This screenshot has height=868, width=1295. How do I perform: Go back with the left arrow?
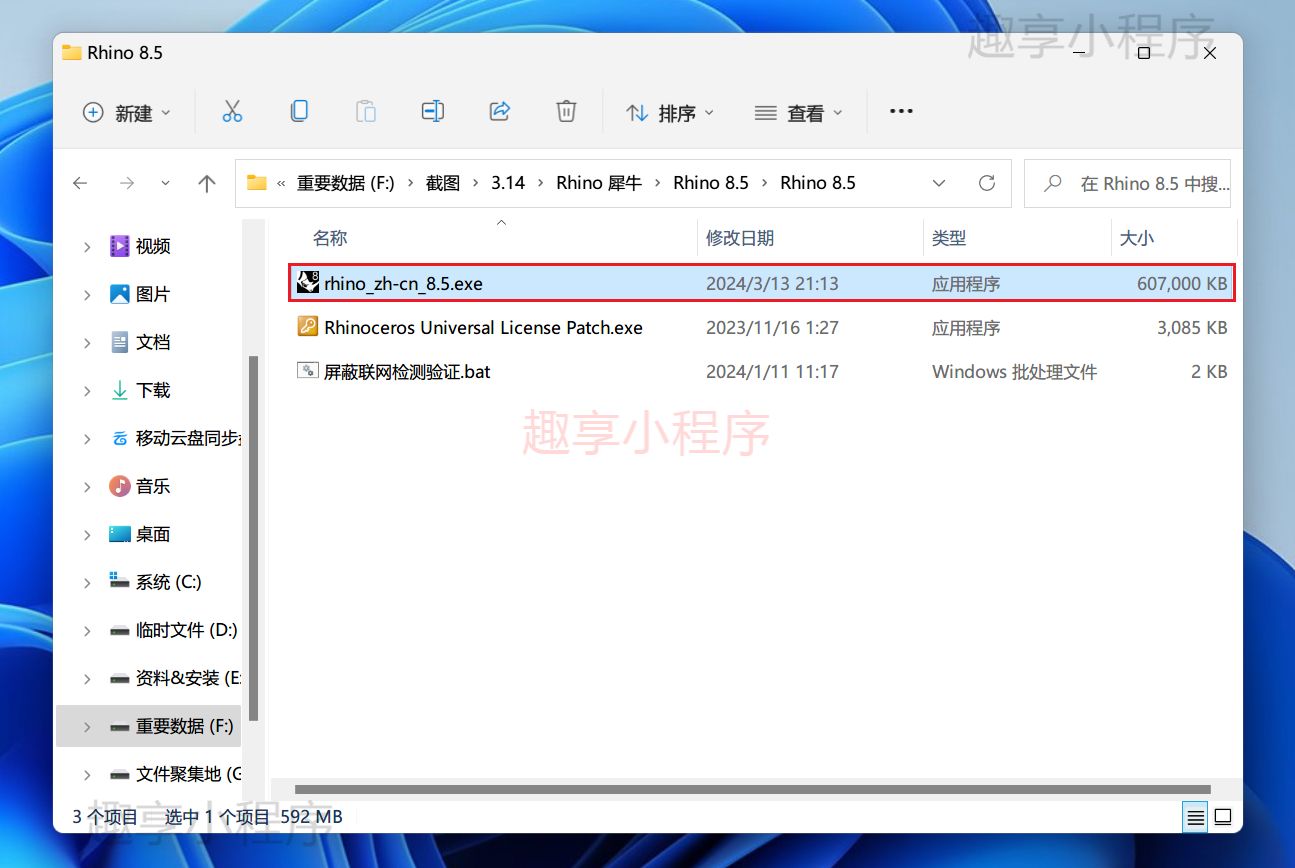(x=80, y=183)
